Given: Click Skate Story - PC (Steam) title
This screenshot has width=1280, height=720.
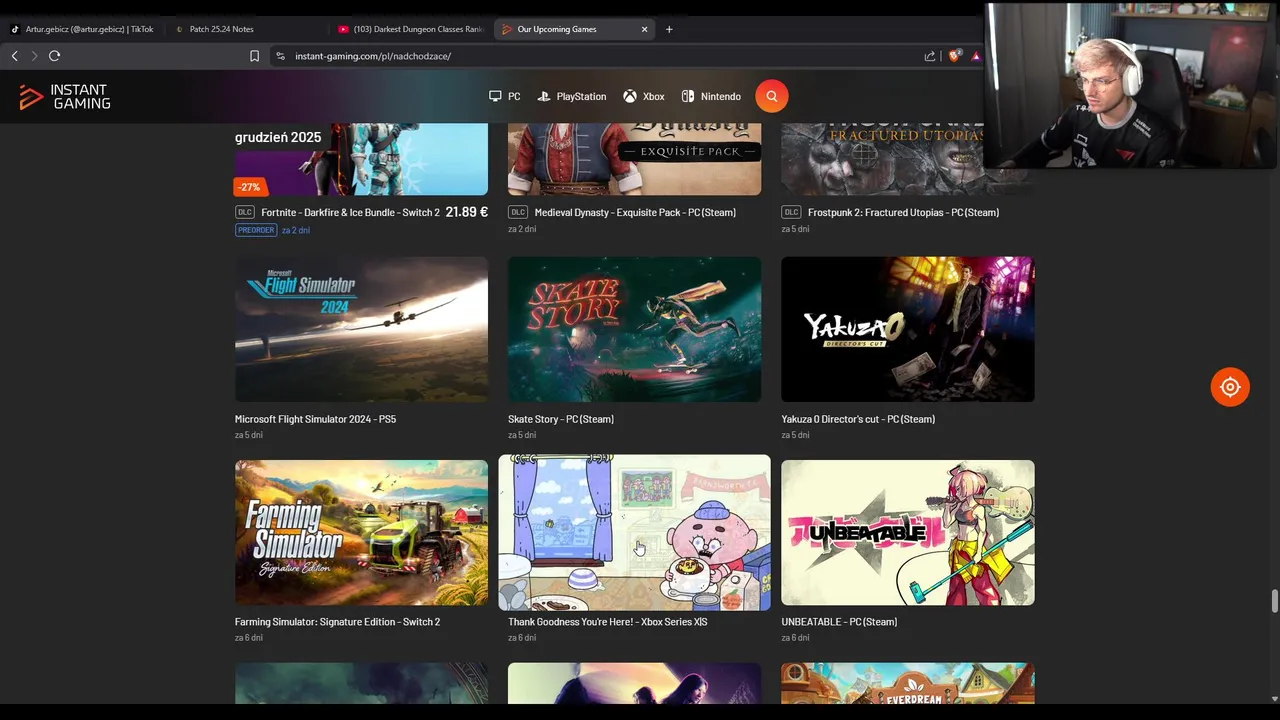Looking at the screenshot, I should coord(561,419).
